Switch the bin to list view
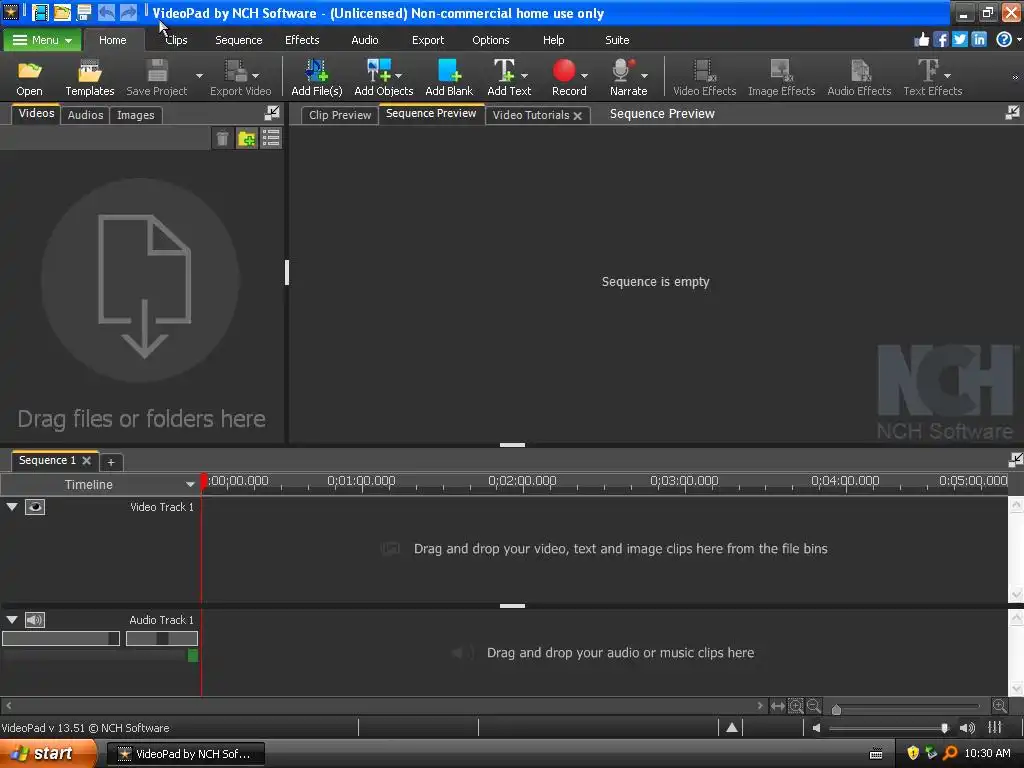 point(270,138)
